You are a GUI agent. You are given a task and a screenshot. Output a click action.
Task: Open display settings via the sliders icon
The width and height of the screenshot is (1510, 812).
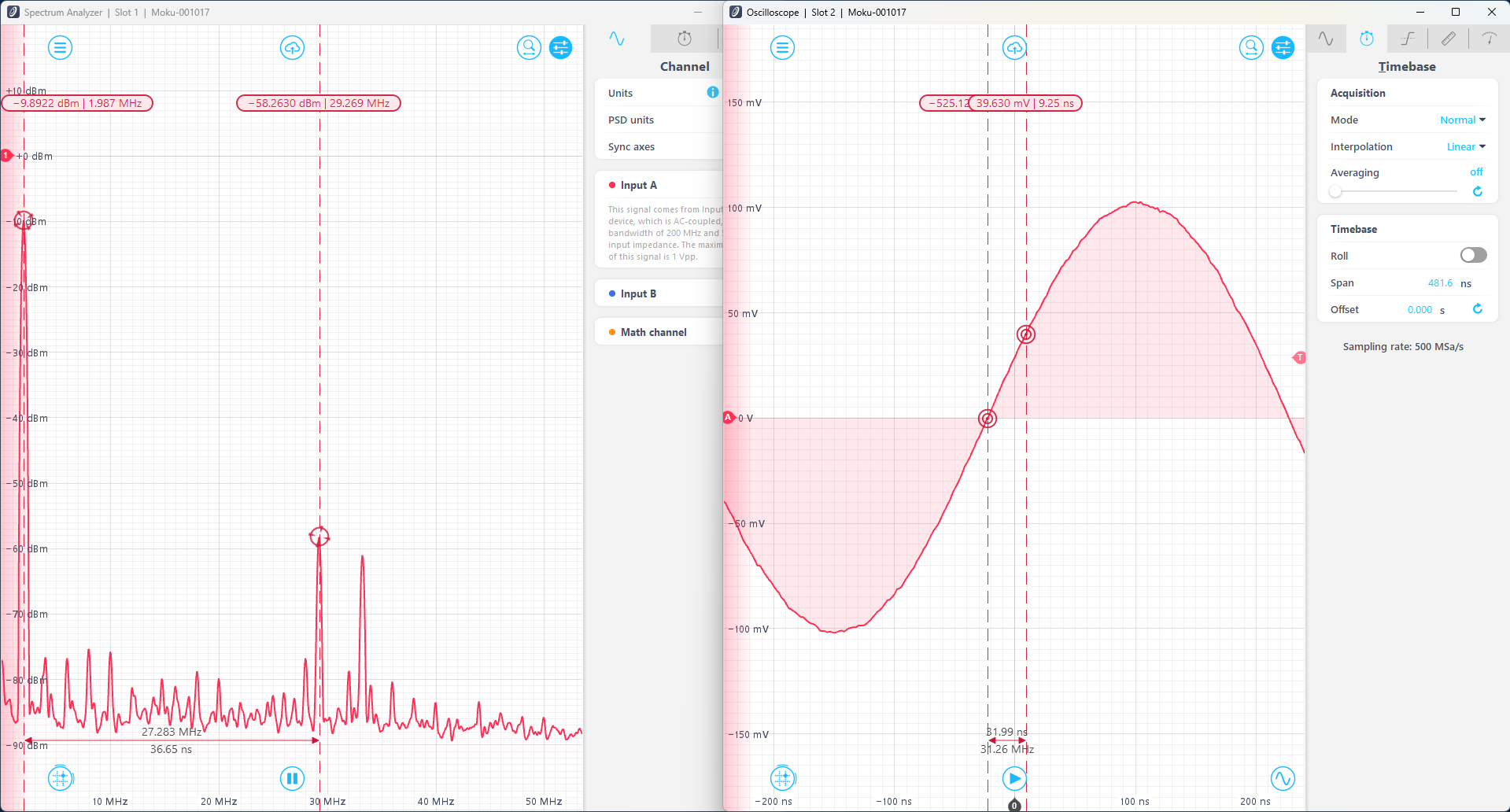point(560,47)
